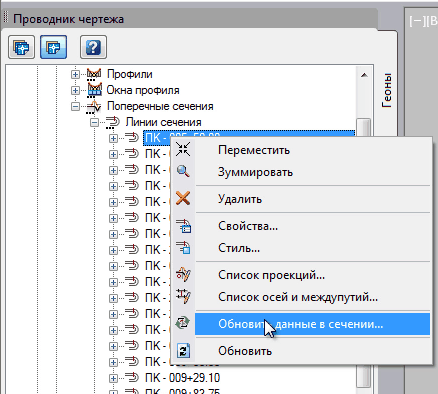Screen dimensions: 438x394
Task: Select the Поперечные сечения tree label
Action: (160, 106)
